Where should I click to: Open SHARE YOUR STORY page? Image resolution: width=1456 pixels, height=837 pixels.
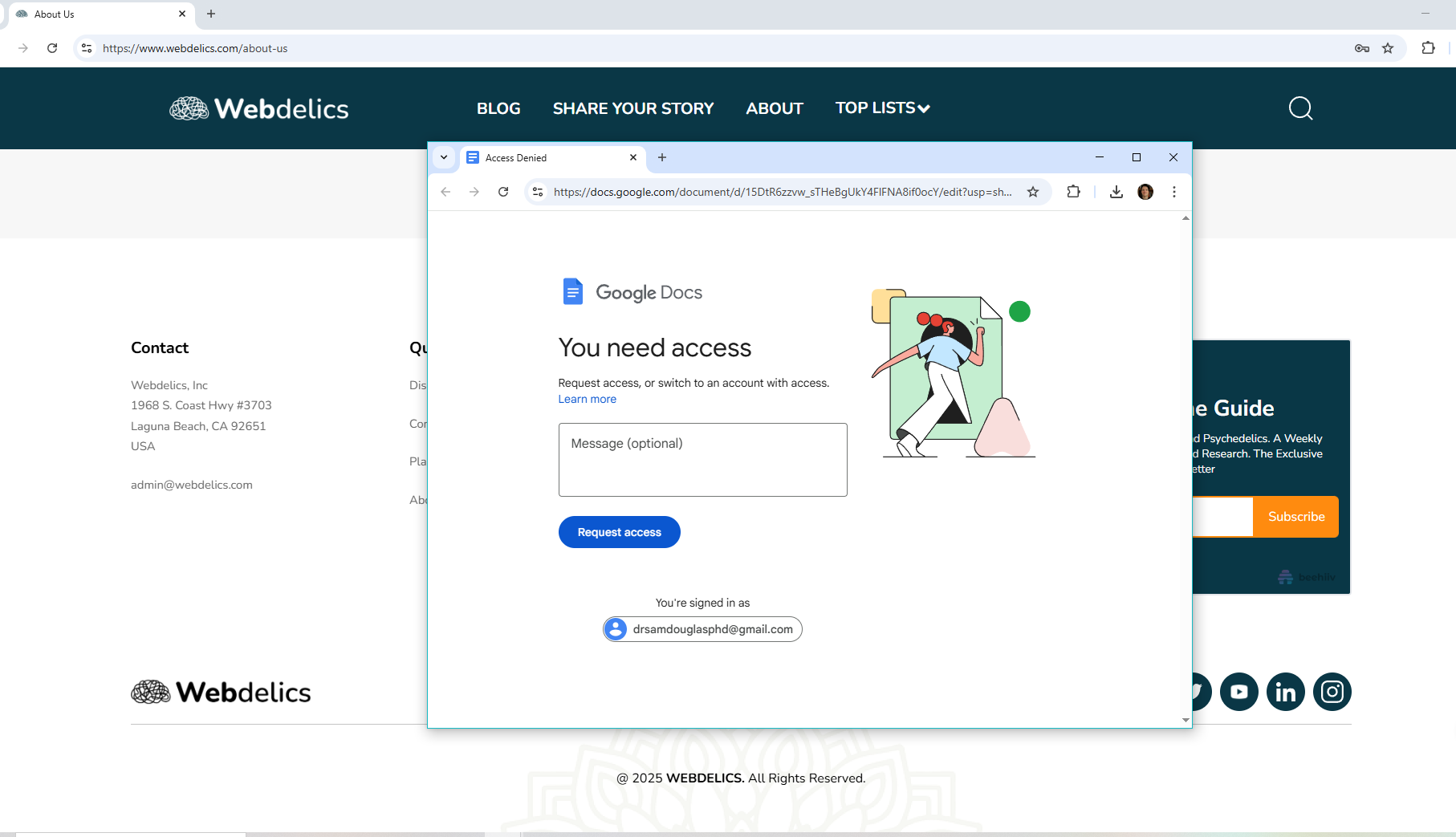coord(633,108)
